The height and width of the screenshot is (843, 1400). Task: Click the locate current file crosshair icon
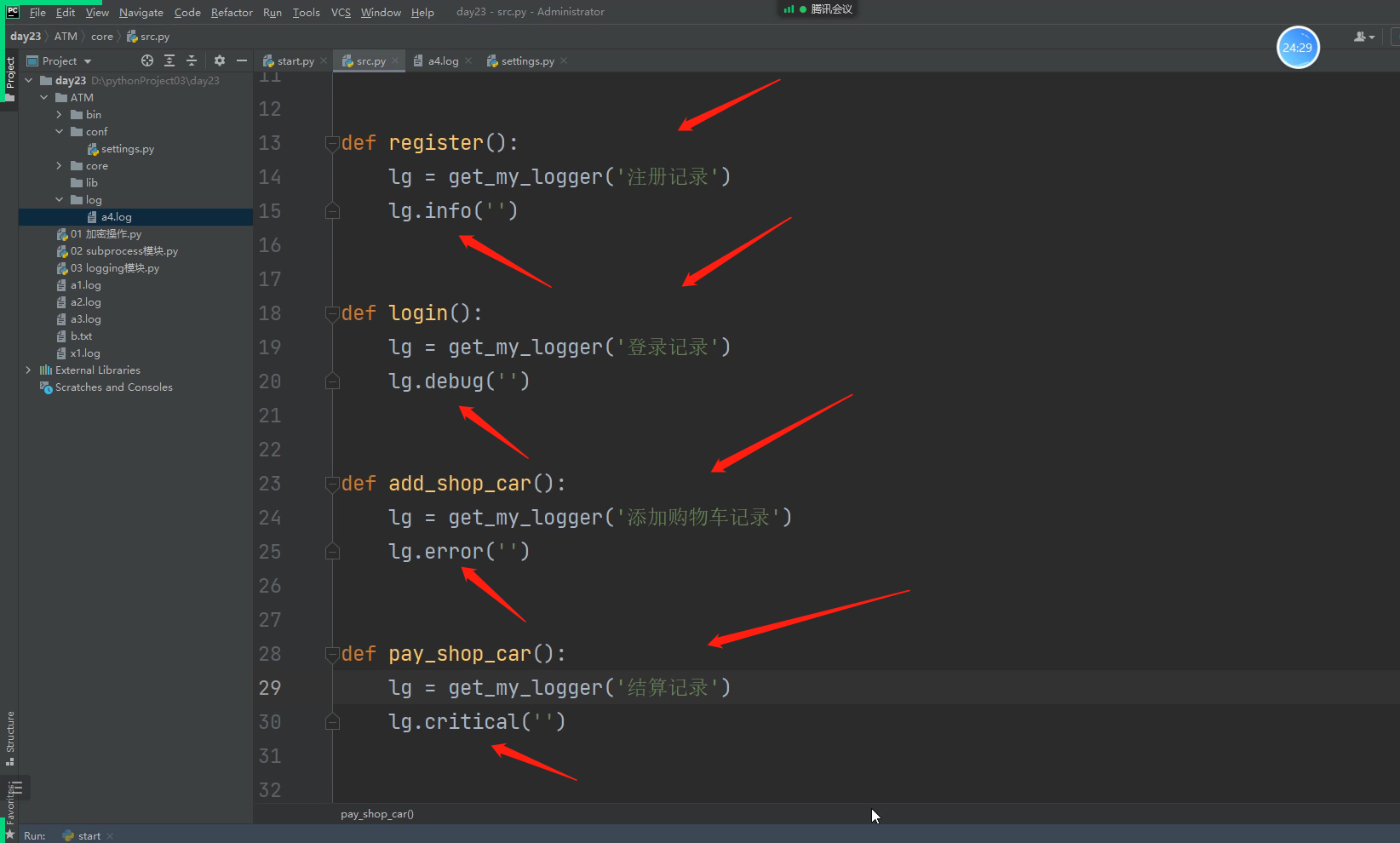tap(147, 60)
